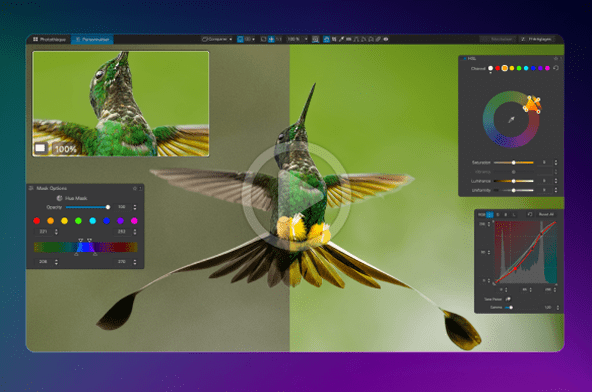Click the blue color dot in Mask Options

pyautogui.click(x=106, y=221)
